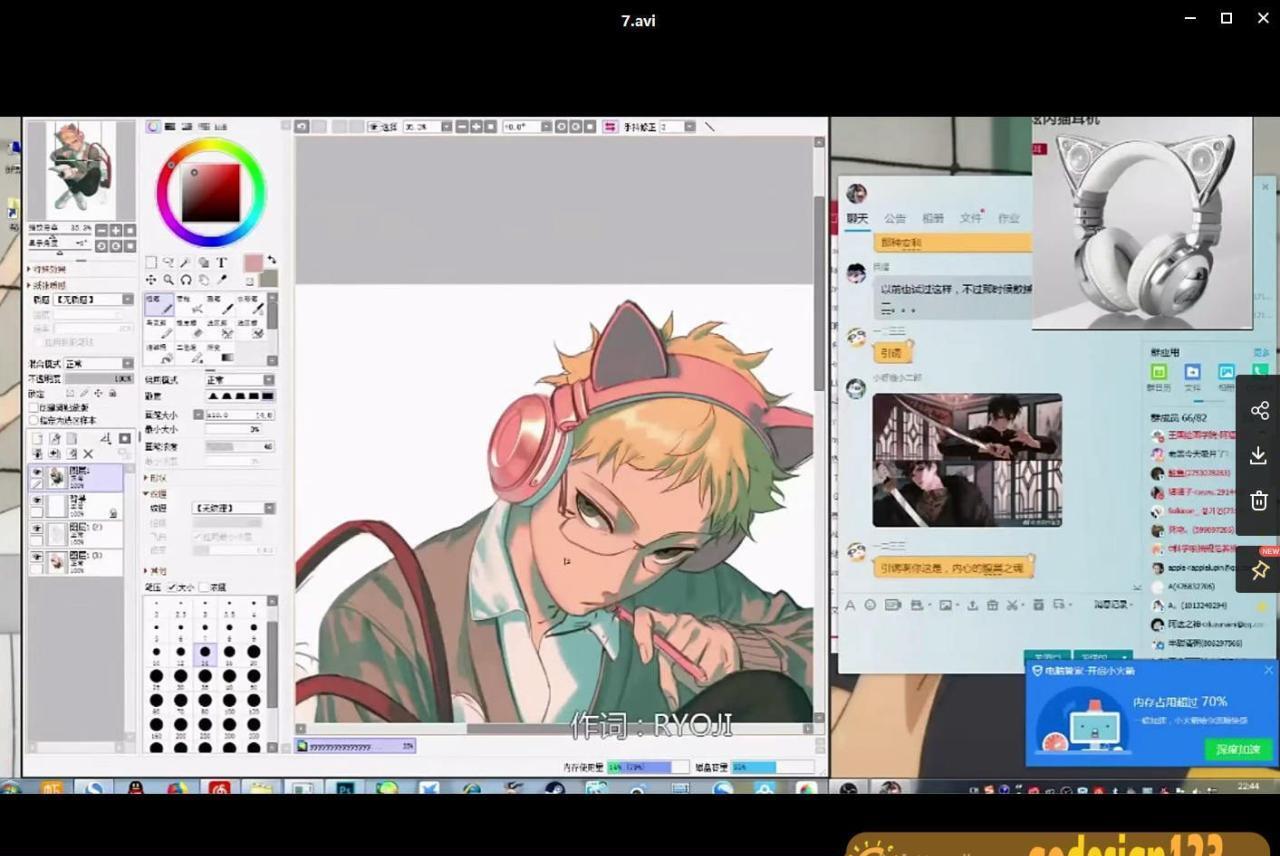Enable the 创建剪贴蒙版 clipping group checkbox

coord(34,407)
